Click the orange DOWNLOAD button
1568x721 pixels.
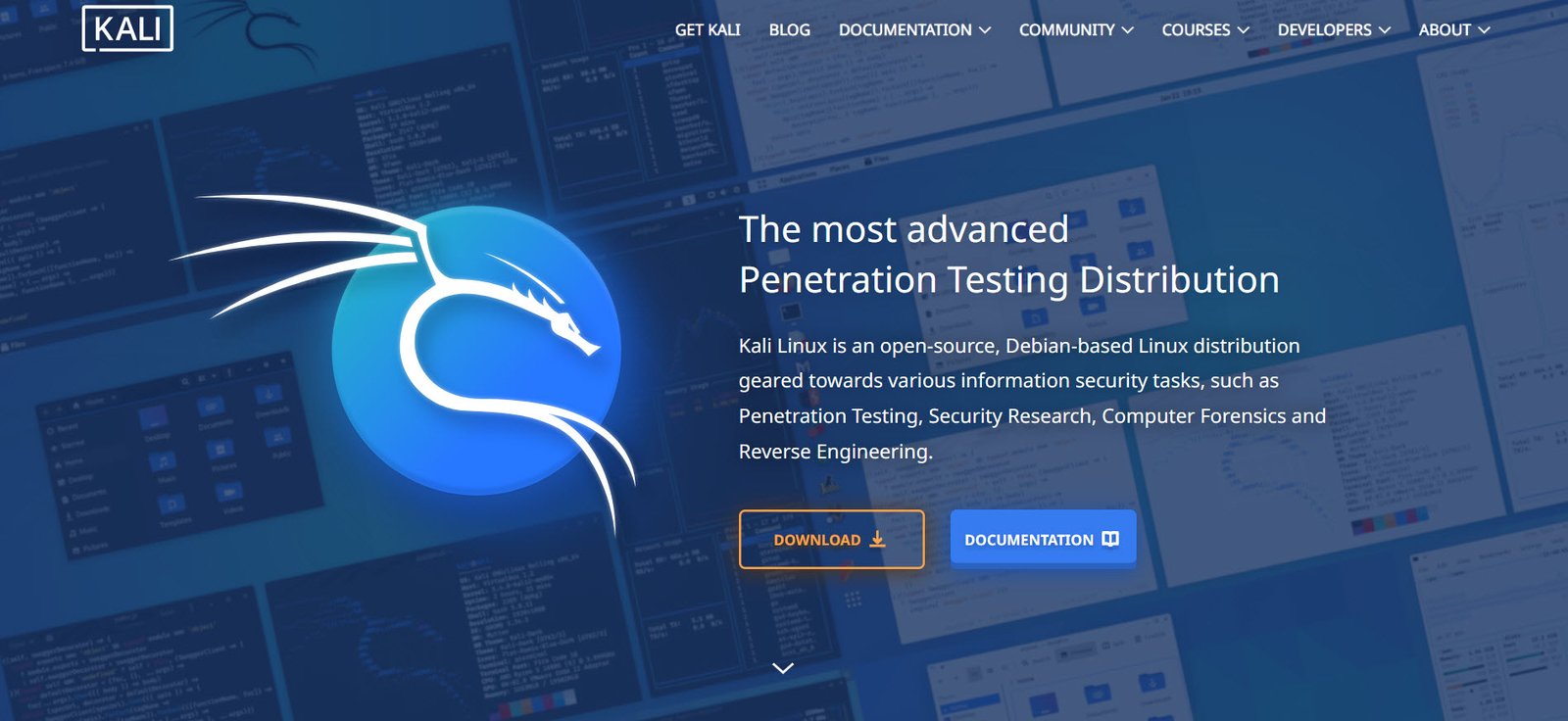pyautogui.click(x=832, y=539)
